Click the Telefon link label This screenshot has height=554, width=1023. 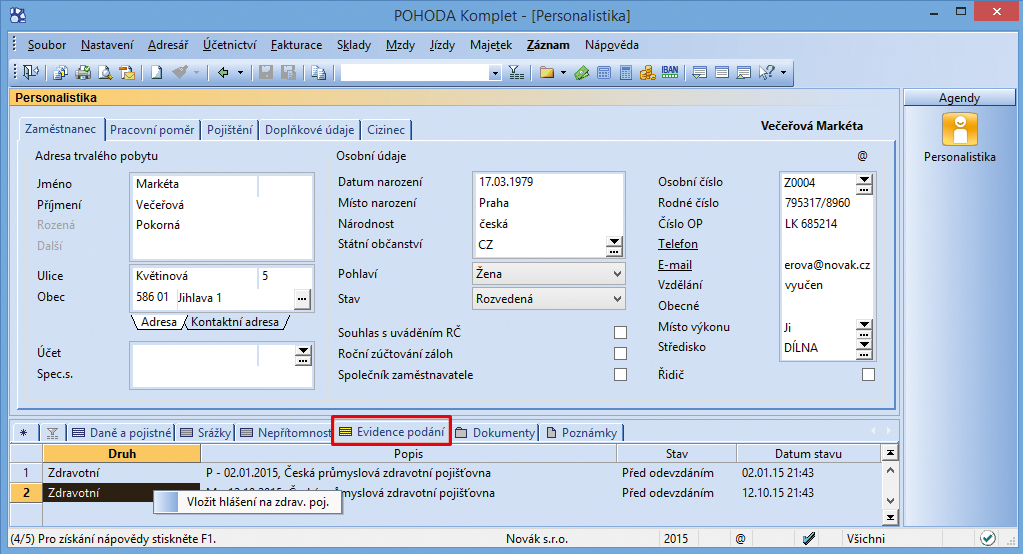coord(678,244)
